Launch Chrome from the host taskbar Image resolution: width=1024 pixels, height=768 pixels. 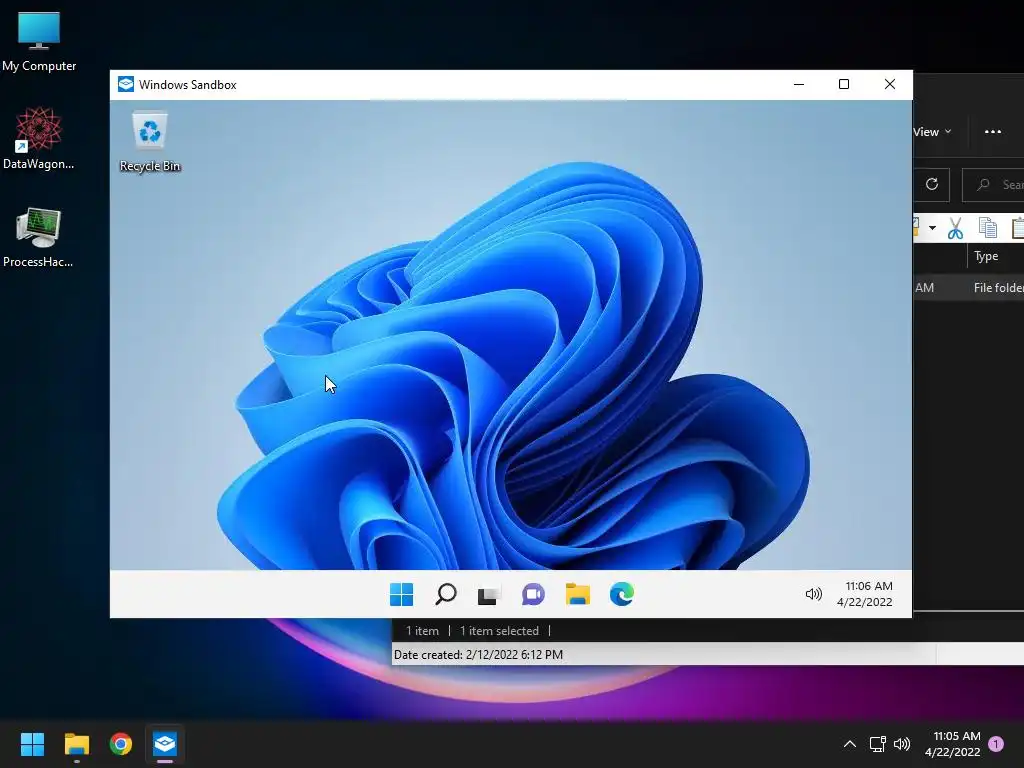coord(121,744)
